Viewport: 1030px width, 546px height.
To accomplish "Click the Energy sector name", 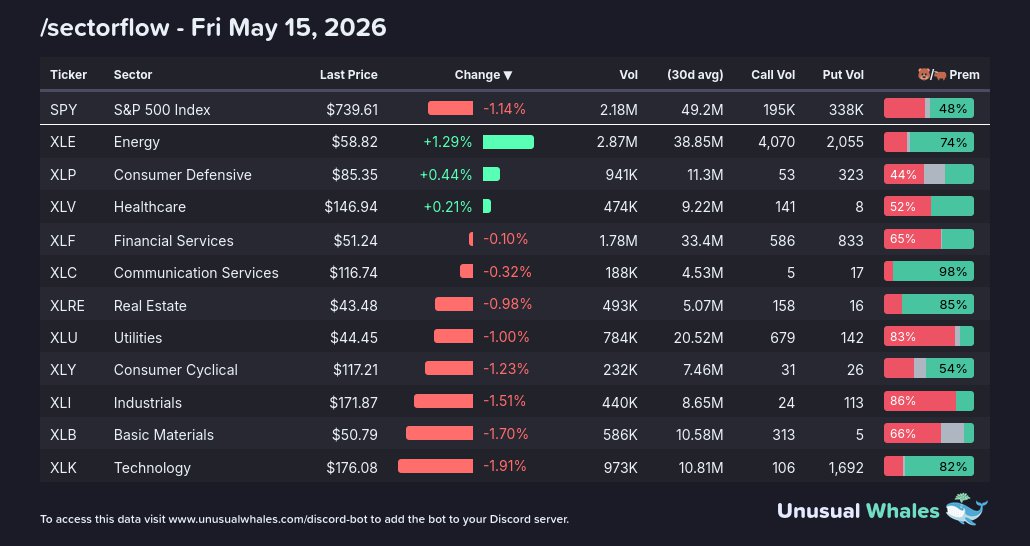I will (x=137, y=142).
